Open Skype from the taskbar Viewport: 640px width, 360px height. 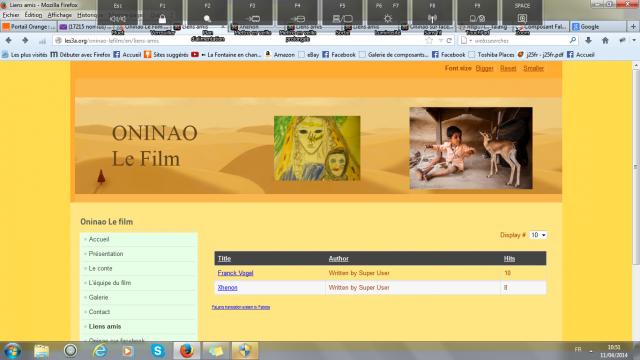(x=158, y=351)
